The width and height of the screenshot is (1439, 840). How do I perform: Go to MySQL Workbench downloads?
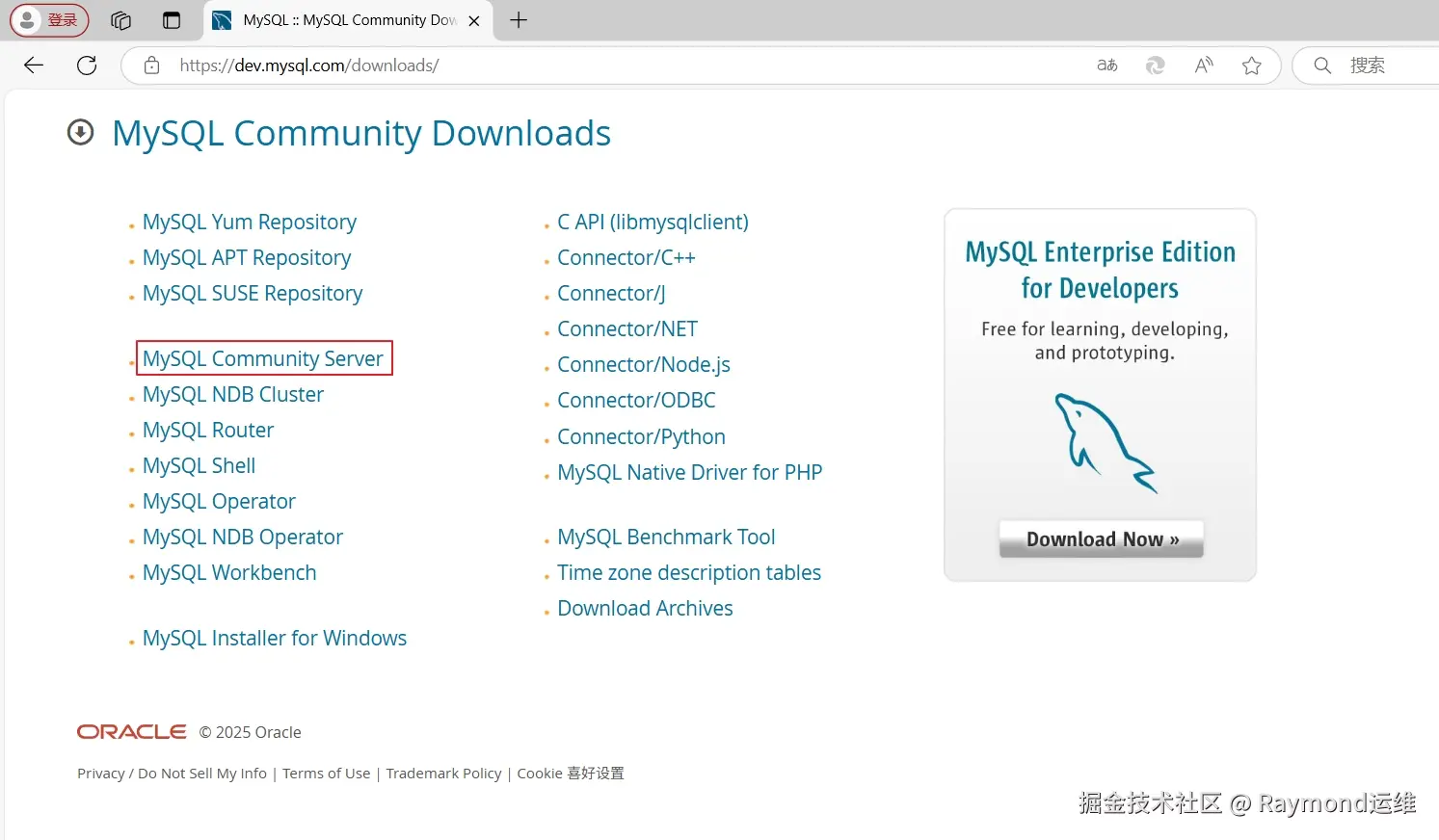click(229, 573)
